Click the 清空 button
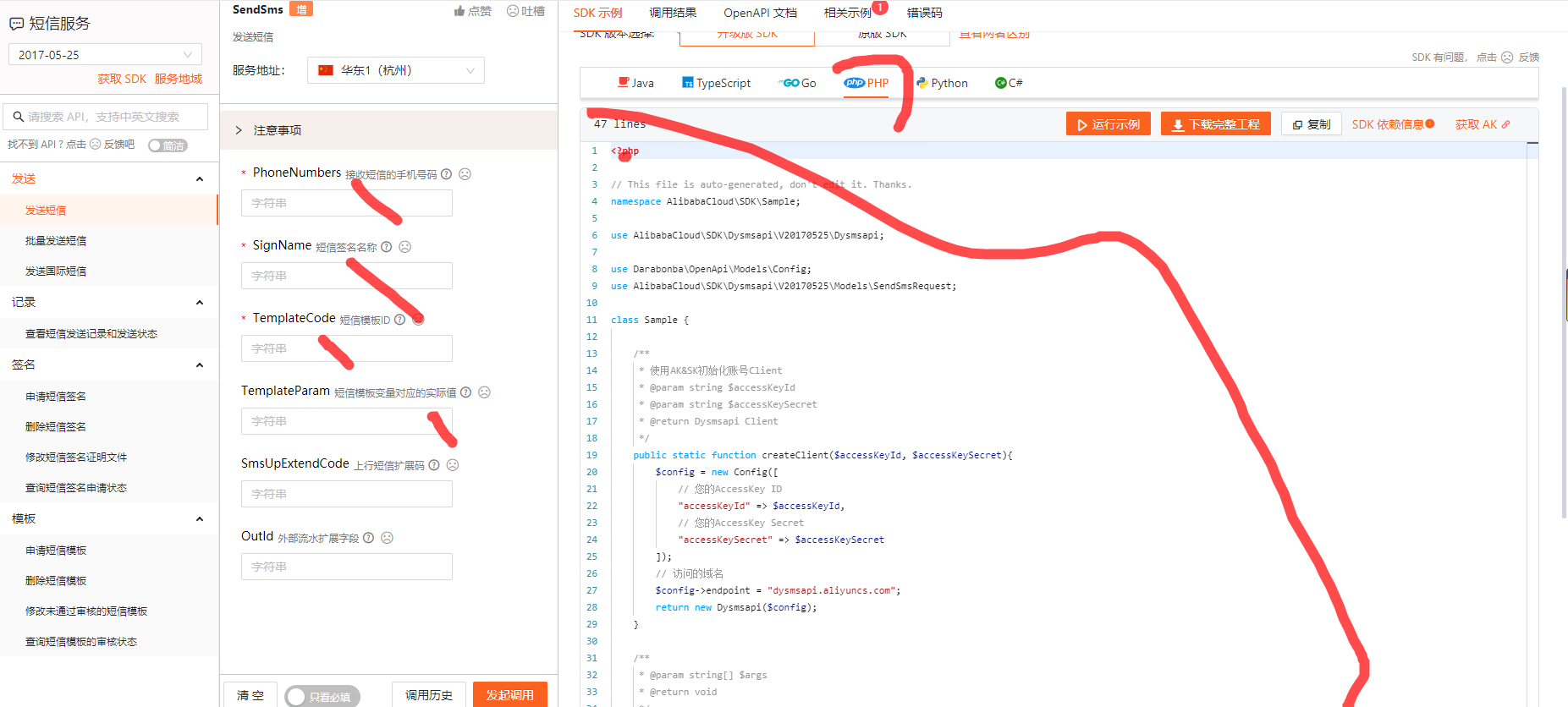Viewport: 1568px width, 707px height. coord(250,695)
